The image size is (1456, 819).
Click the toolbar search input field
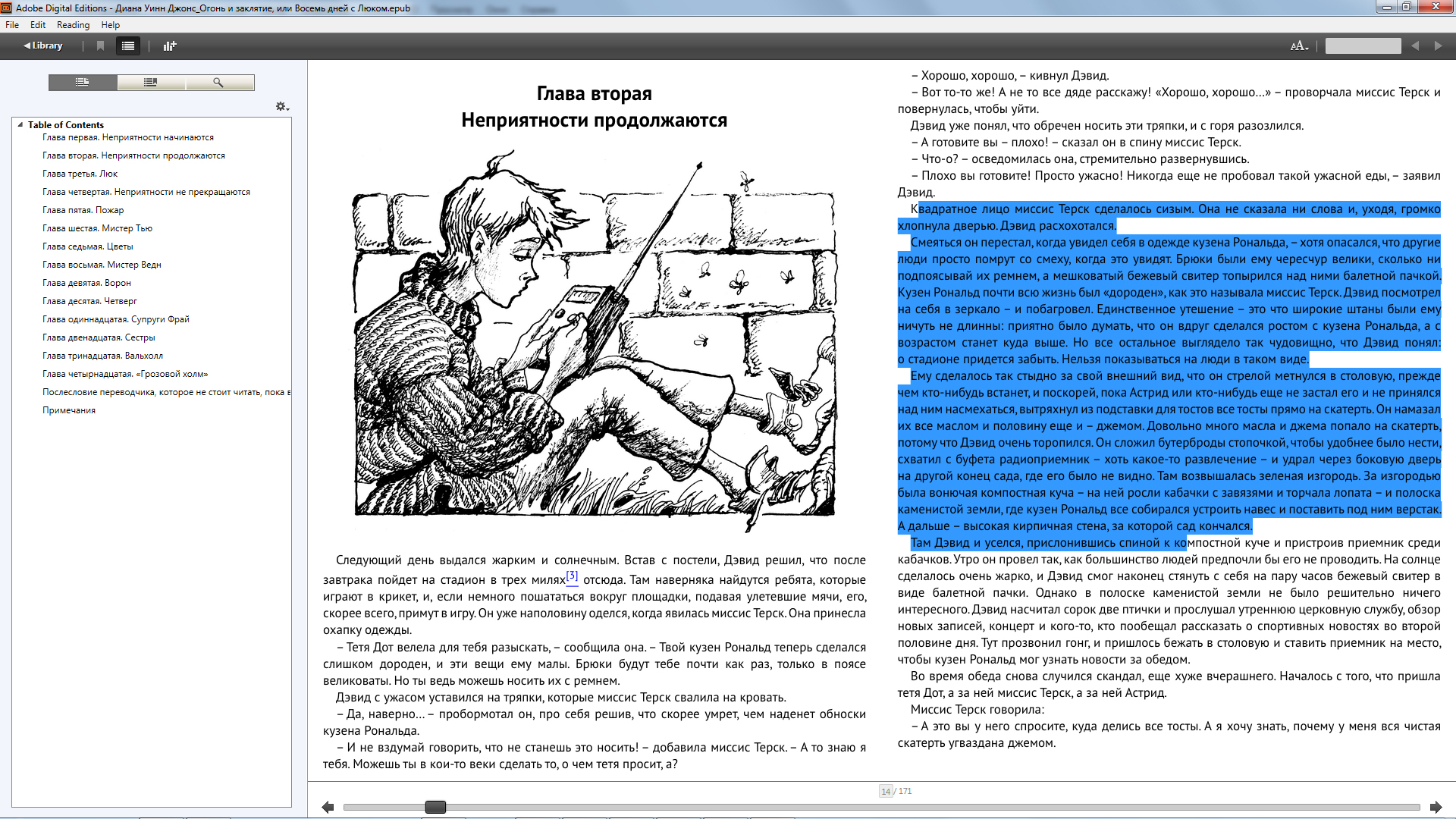coord(1363,45)
